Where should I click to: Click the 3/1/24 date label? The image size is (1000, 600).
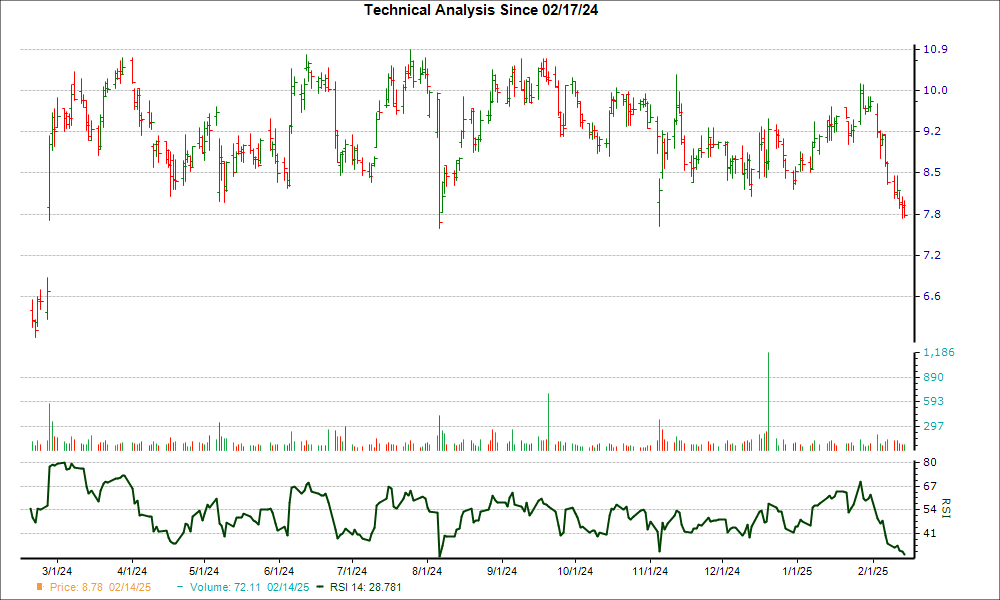57,571
